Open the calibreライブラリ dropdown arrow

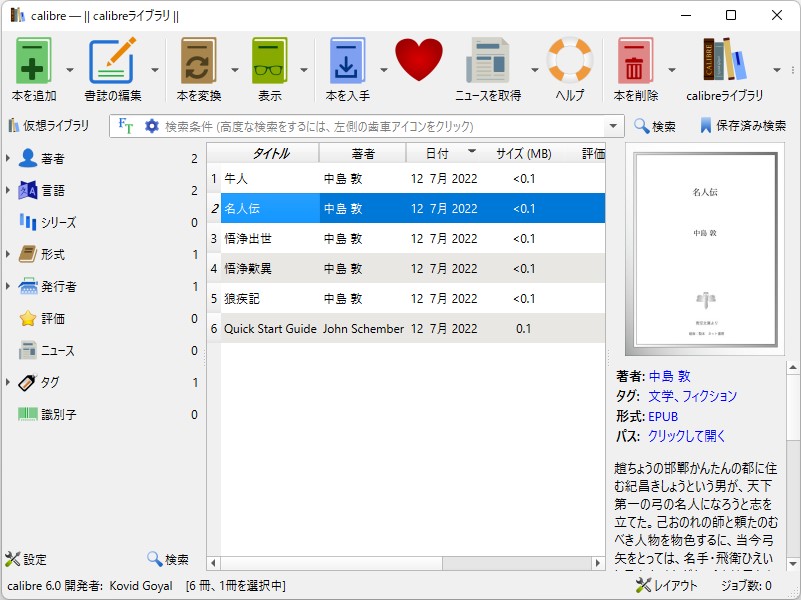[775, 68]
